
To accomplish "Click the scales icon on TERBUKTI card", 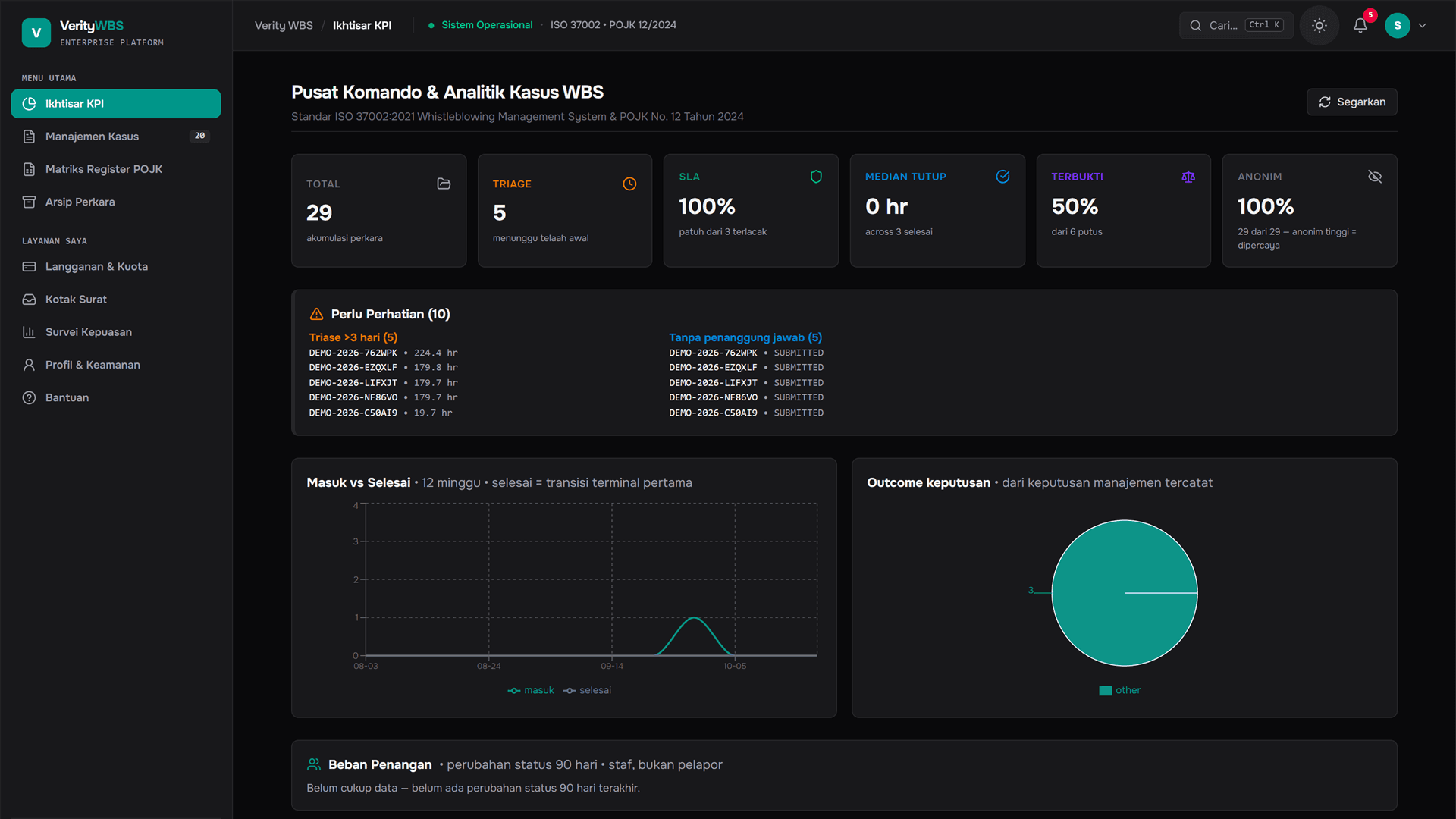I will (x=1188, y=177).
